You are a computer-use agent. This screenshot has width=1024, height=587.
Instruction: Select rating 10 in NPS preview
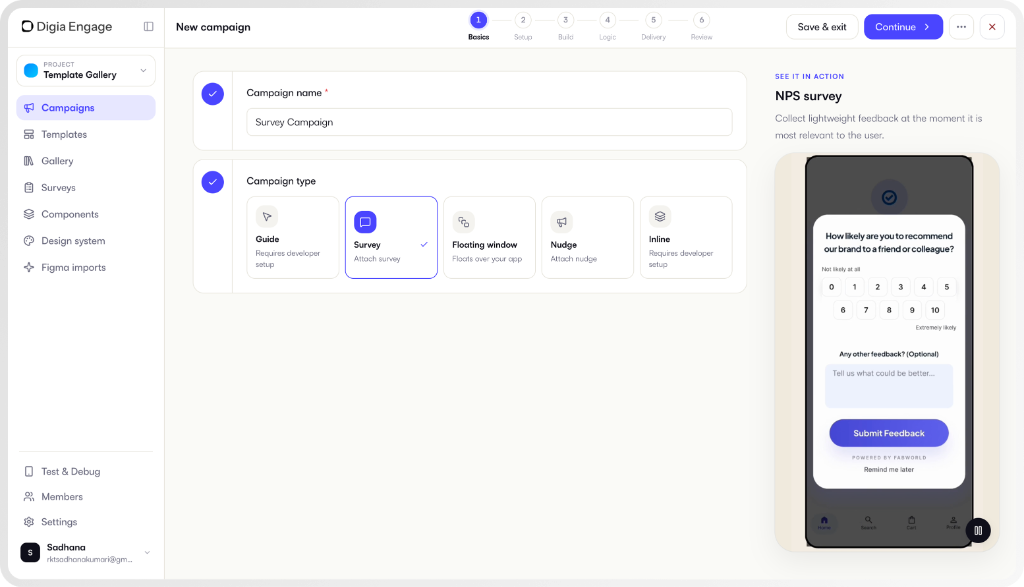(935, 310)
